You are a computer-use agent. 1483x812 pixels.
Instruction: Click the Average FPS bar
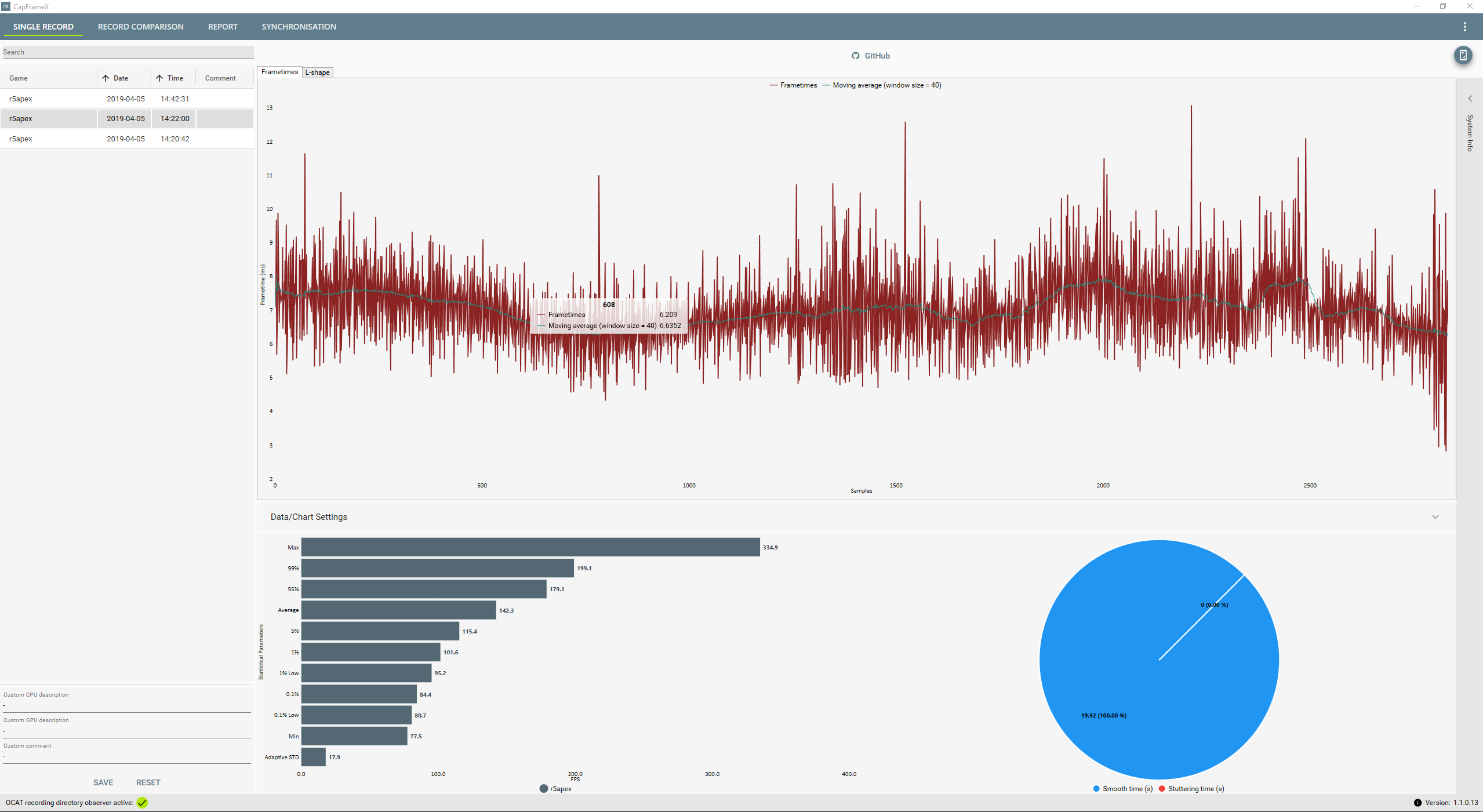[399, 610]
